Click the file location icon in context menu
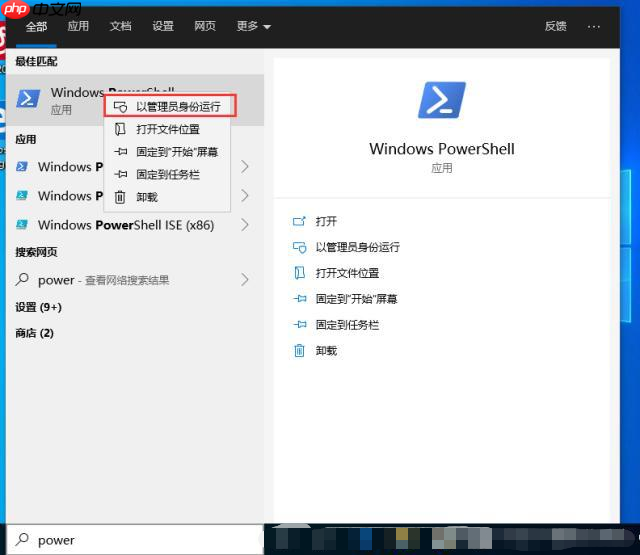The image size is (640, 555). (120, 129)
